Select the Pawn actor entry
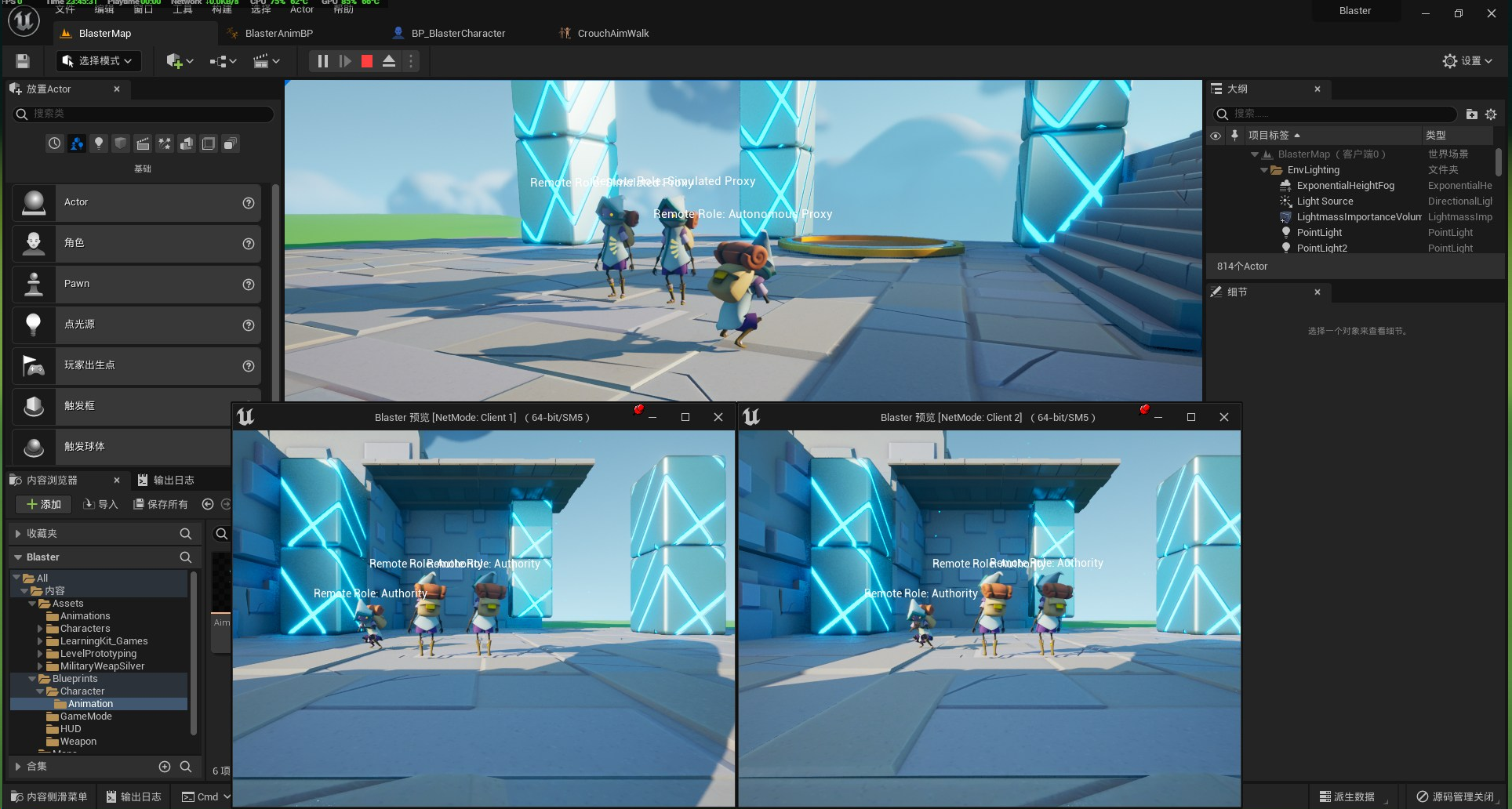 pyautogui.click(x=136, y=284)
